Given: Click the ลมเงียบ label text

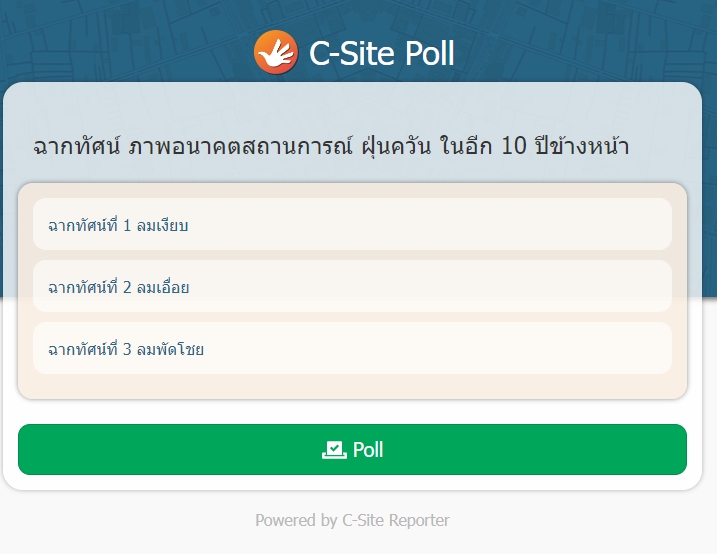Looking at the screenshot, I should 162,225.
